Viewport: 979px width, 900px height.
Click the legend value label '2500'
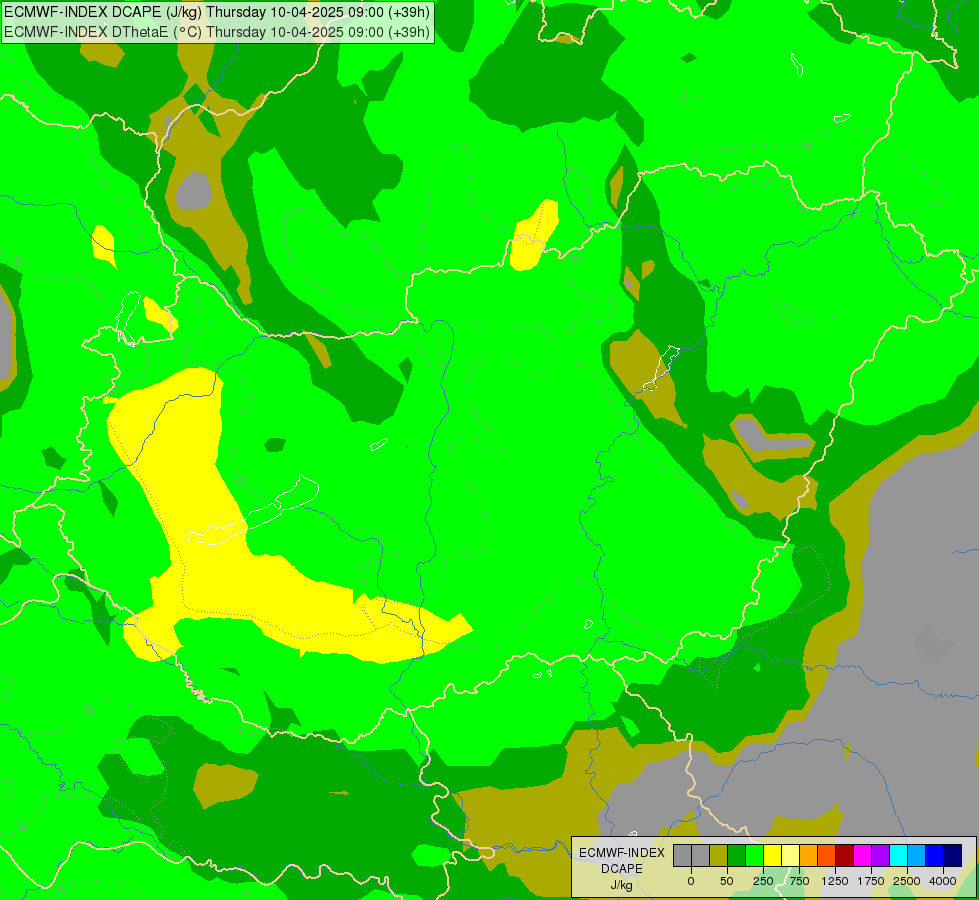(907, 881)
